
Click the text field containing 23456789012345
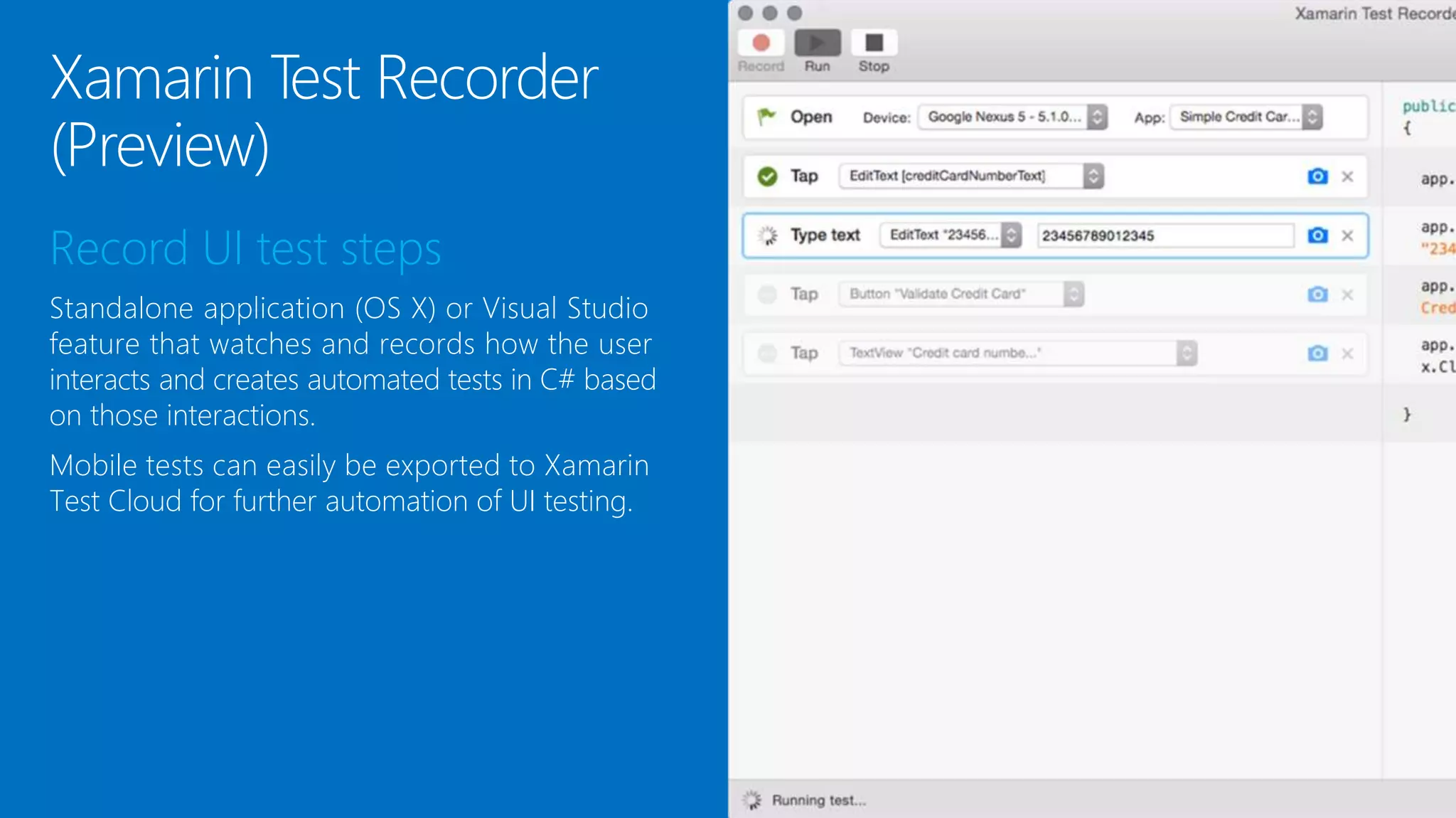click(1165, 235)
